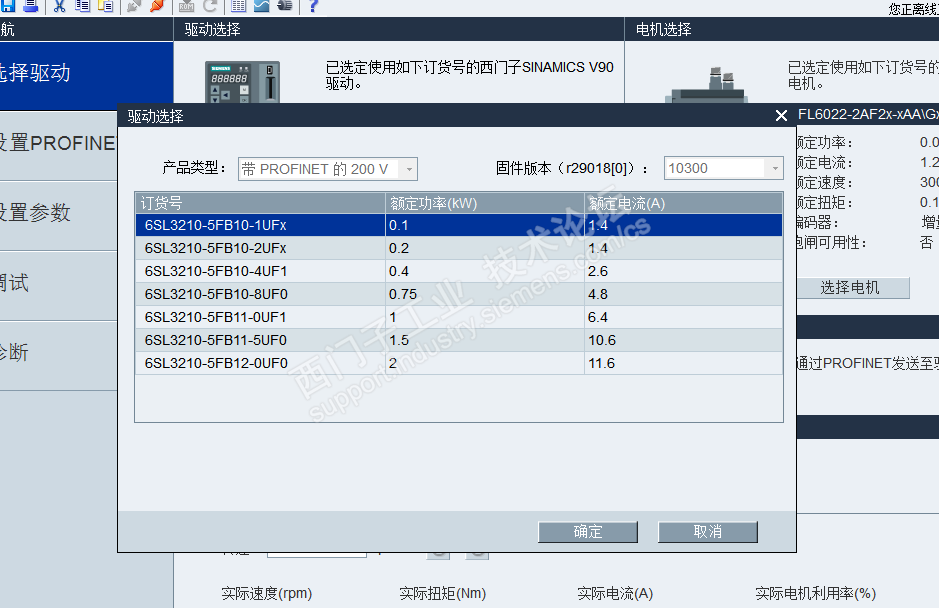This screenshot has height=608, width=939.
Task: Click the 选择电机 button in background window
Action: [853, 288]
